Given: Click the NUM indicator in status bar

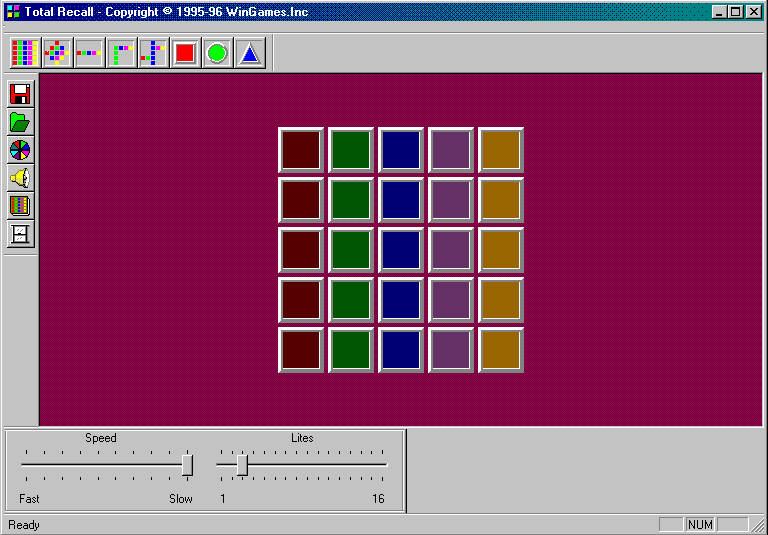Looking at the screenshot, I should point(700,525).
